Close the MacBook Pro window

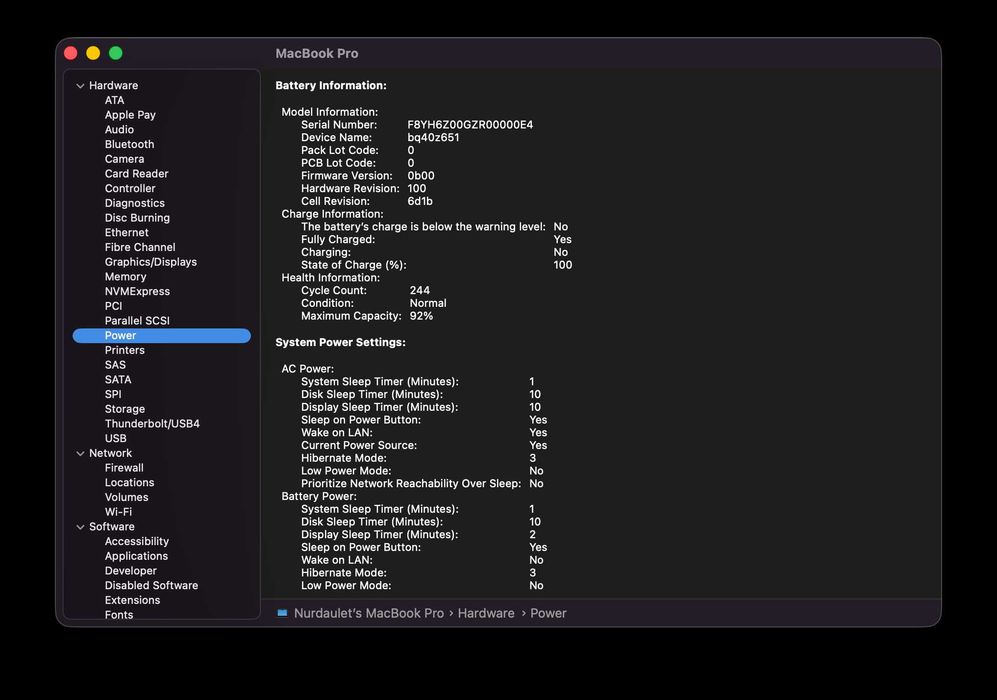[71, 53]
